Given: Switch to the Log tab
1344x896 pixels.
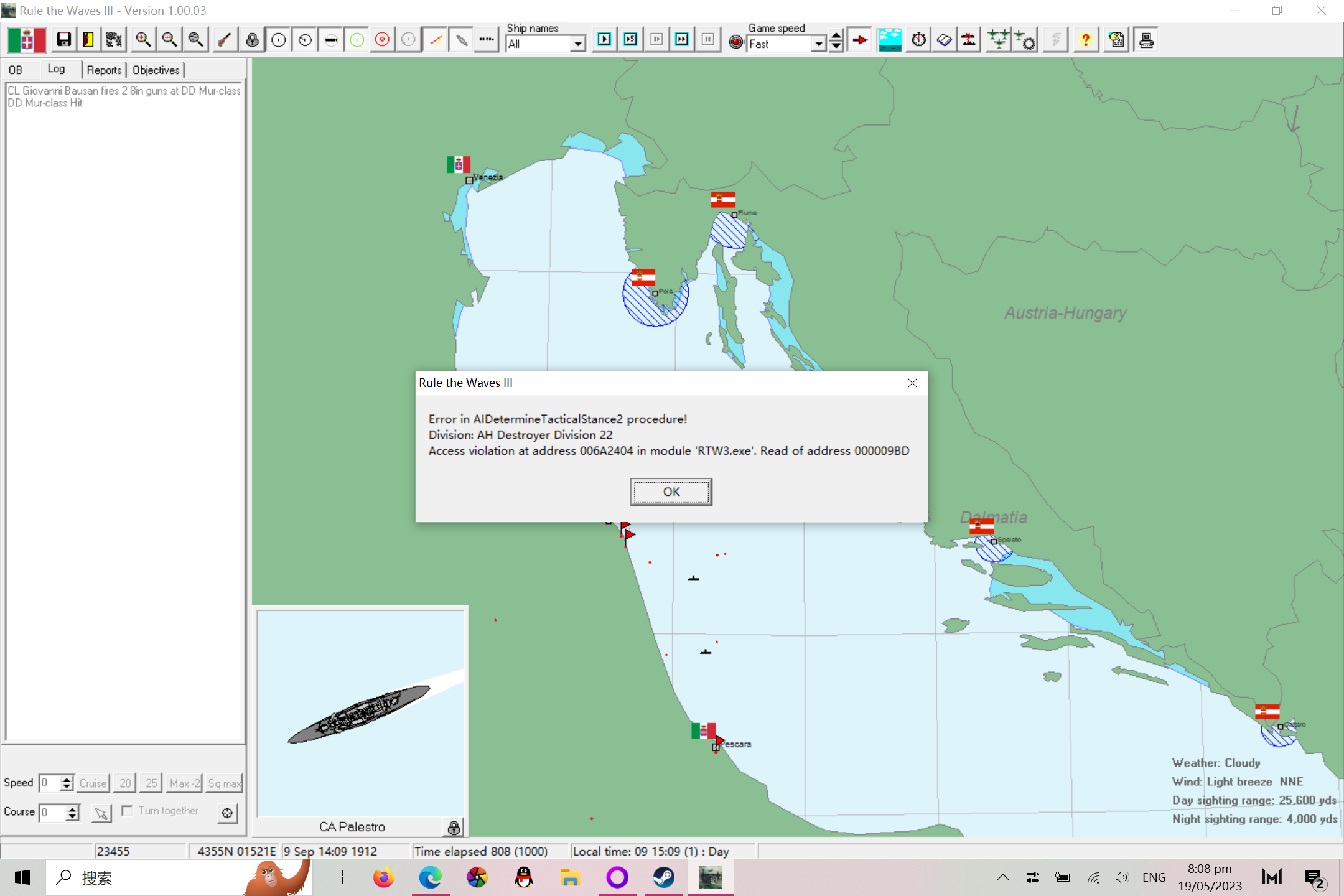Looking at the screenshot, I should 56,69.
